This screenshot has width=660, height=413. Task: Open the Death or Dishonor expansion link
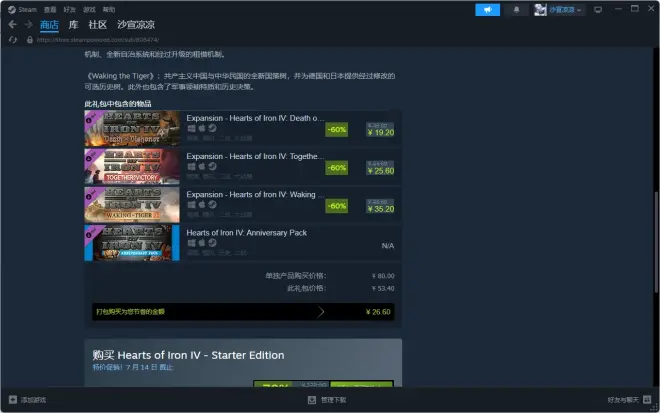coord(254,118)
